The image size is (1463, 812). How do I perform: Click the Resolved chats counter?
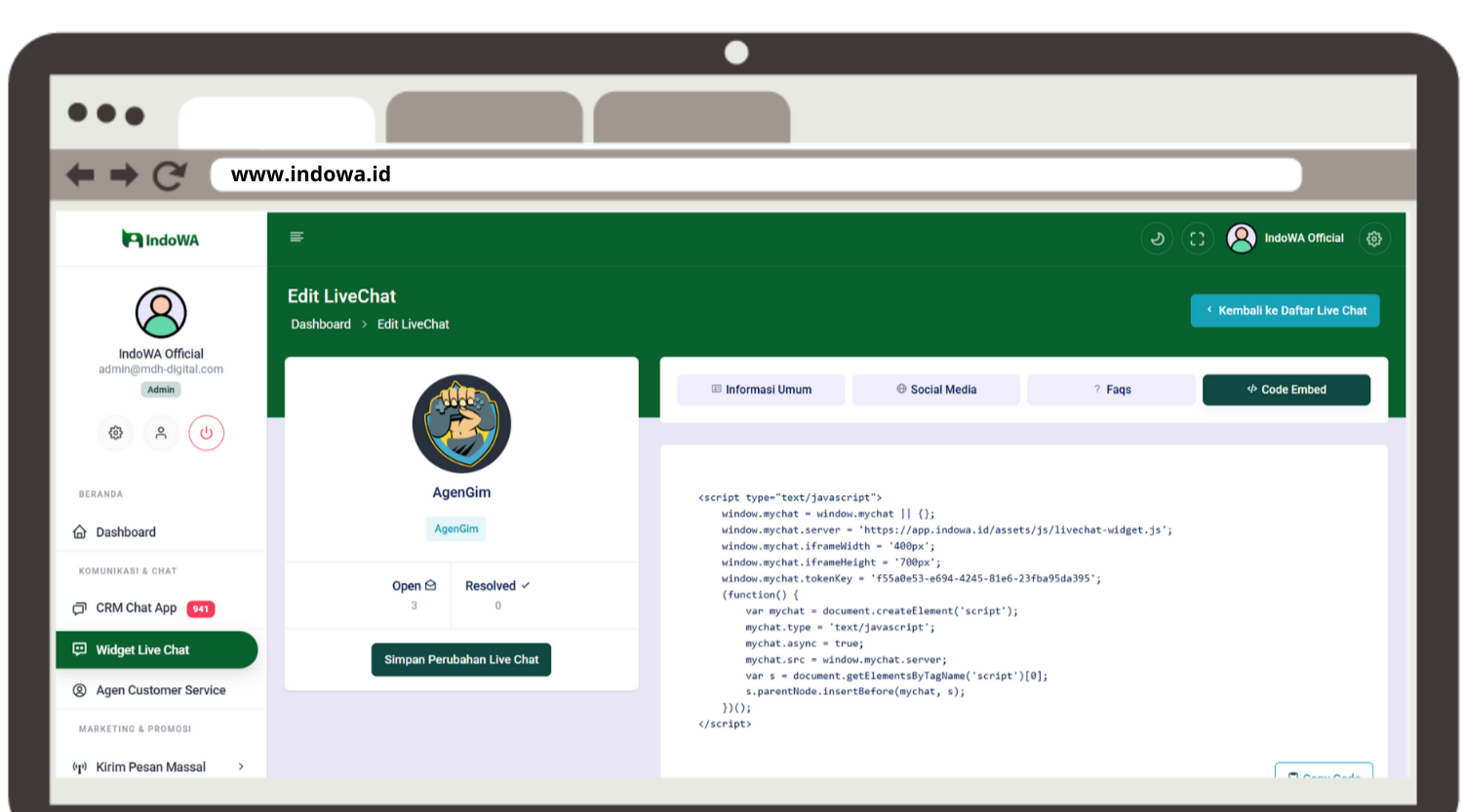[497, 595]
